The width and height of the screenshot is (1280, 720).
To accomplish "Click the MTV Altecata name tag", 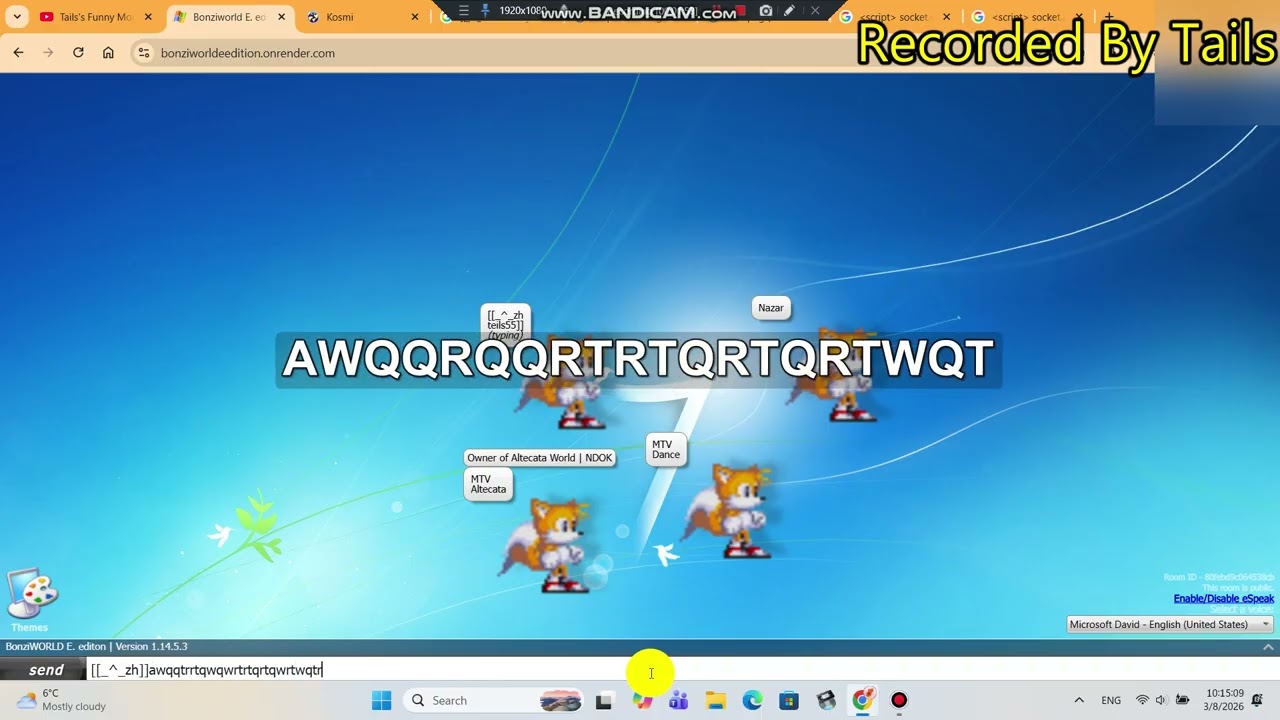I will (x=489, y=485).
